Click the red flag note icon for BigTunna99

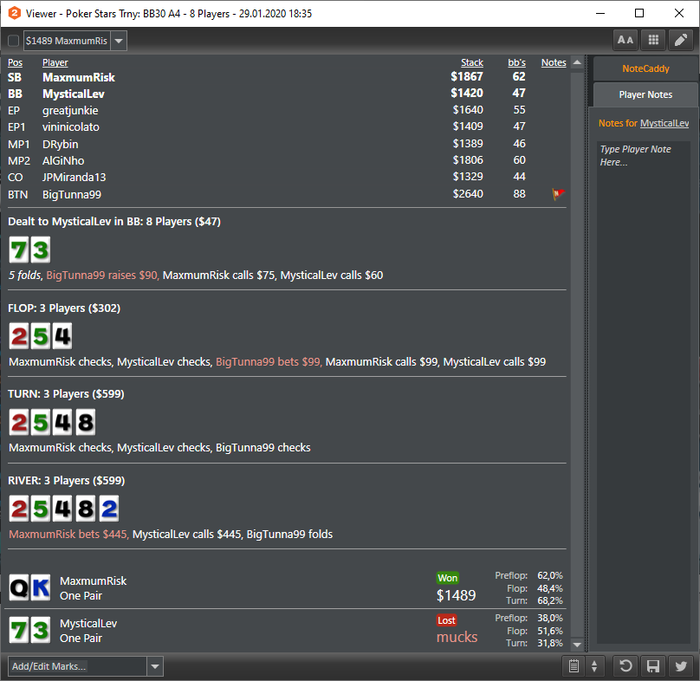click(x=558, y=194)
